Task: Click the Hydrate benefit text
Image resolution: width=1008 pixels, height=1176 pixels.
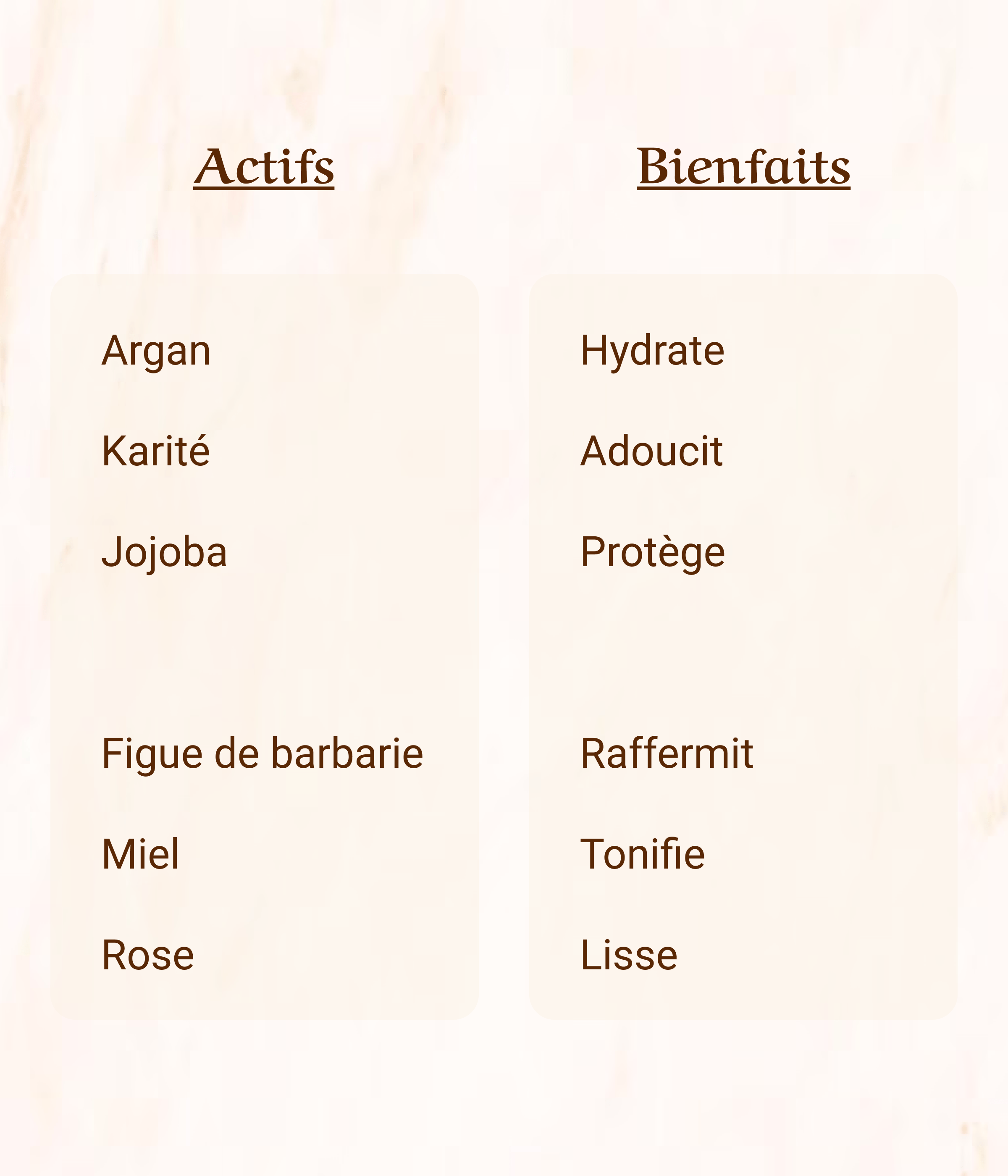Action: pyautogui.click(x=652, y=351)
